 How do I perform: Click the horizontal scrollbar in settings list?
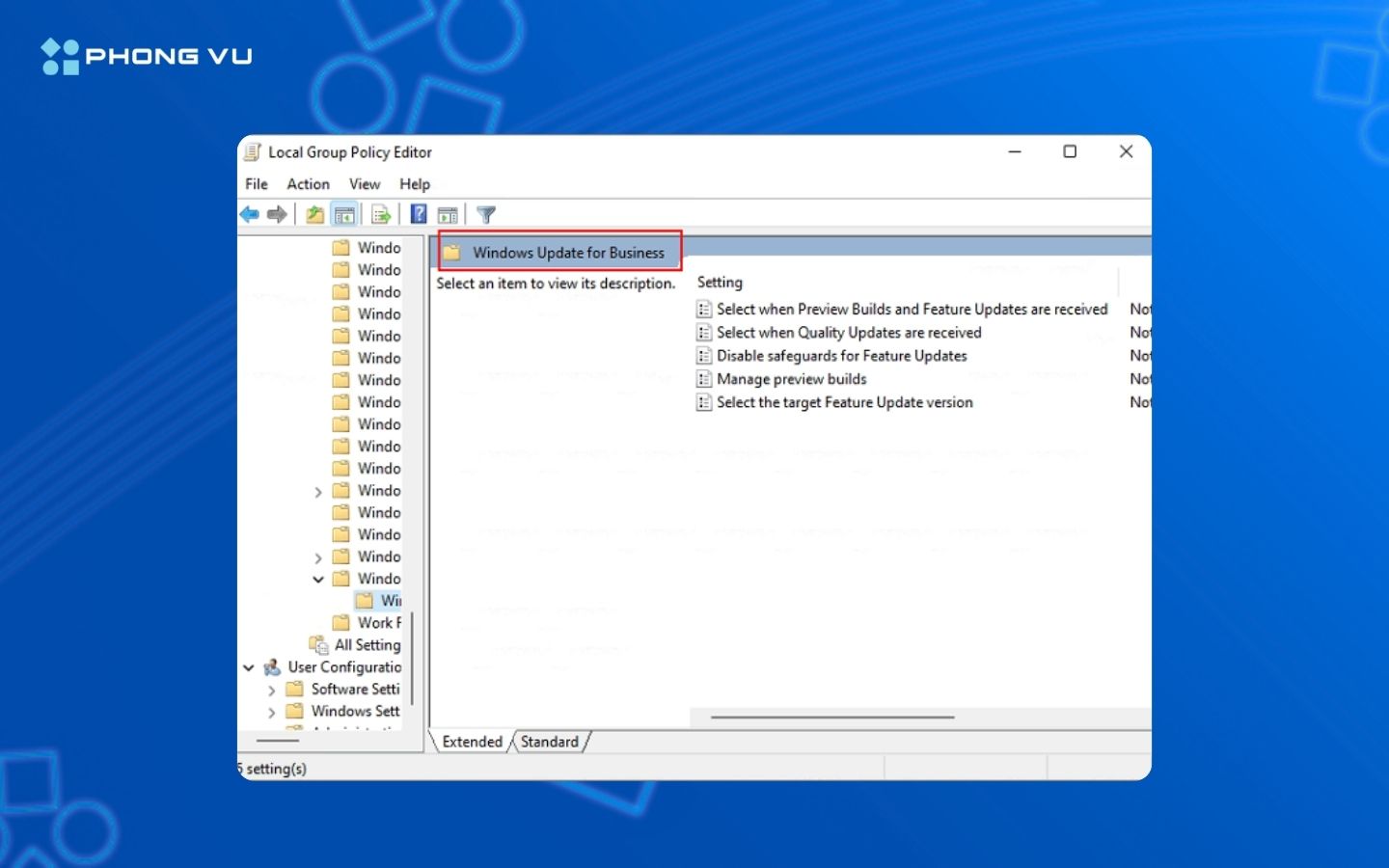[x=832, y=718]
